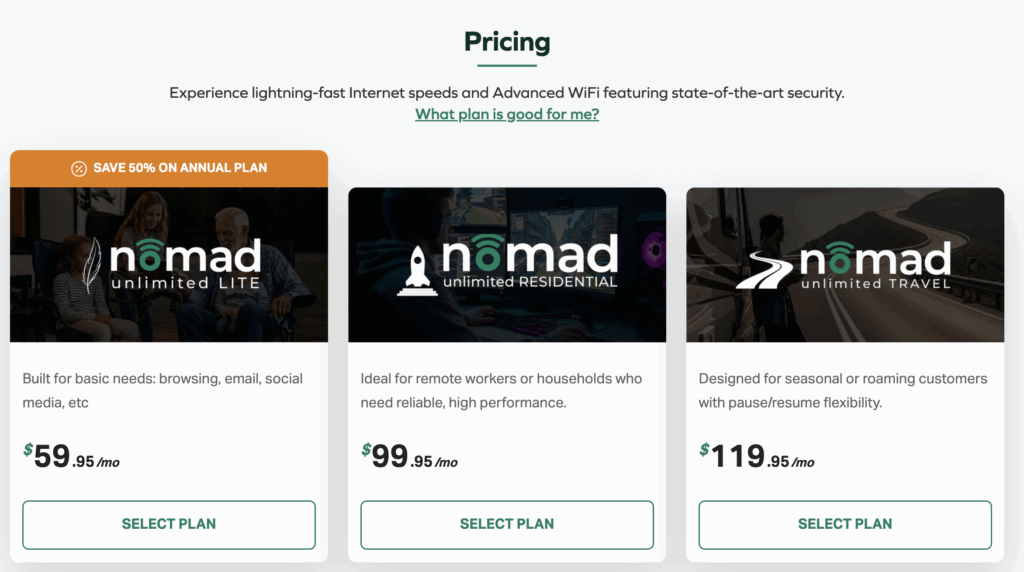Click the rocket icon on Residential plan
Screen dimensions: 1024x572
click(x=418, y=267)
